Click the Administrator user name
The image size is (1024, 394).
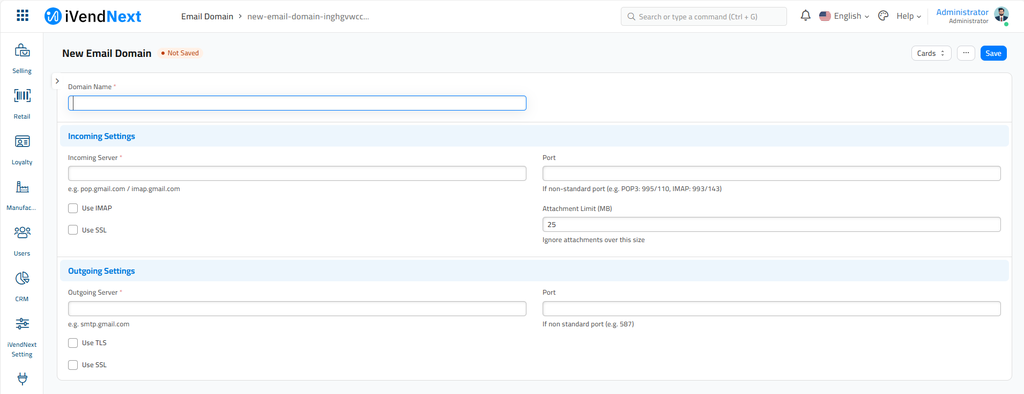coord(962,12)
